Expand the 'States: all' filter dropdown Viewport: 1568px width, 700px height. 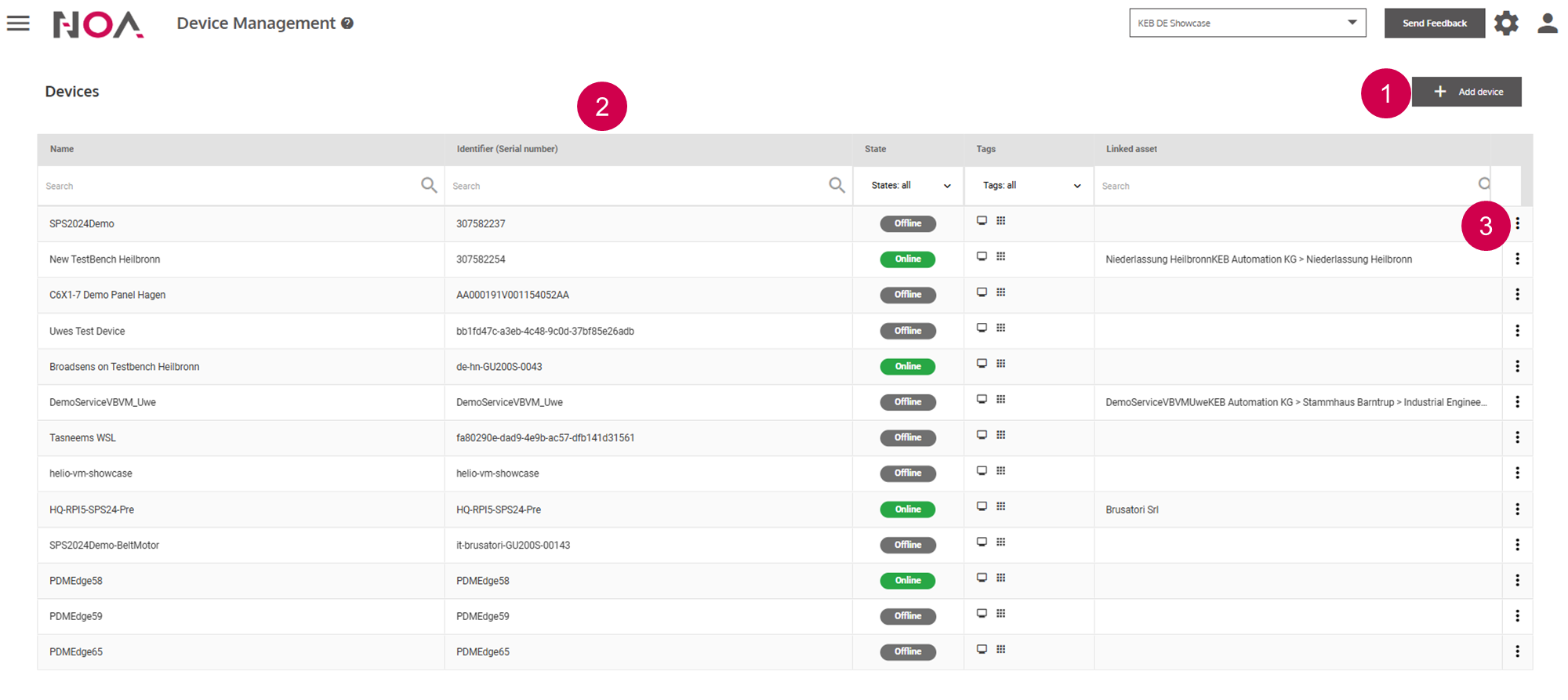[909, 186]
